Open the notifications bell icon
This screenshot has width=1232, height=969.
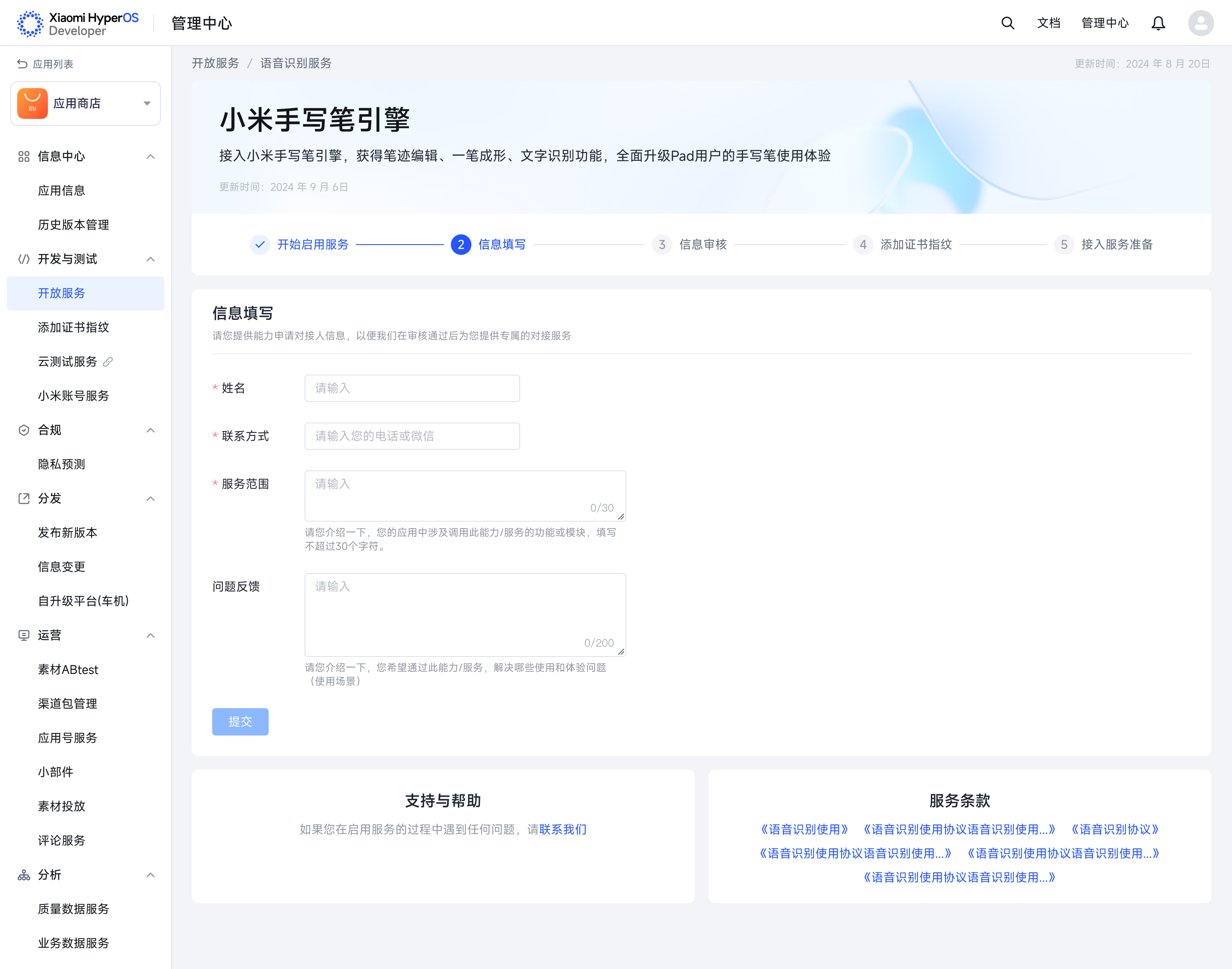[1158, 23]
